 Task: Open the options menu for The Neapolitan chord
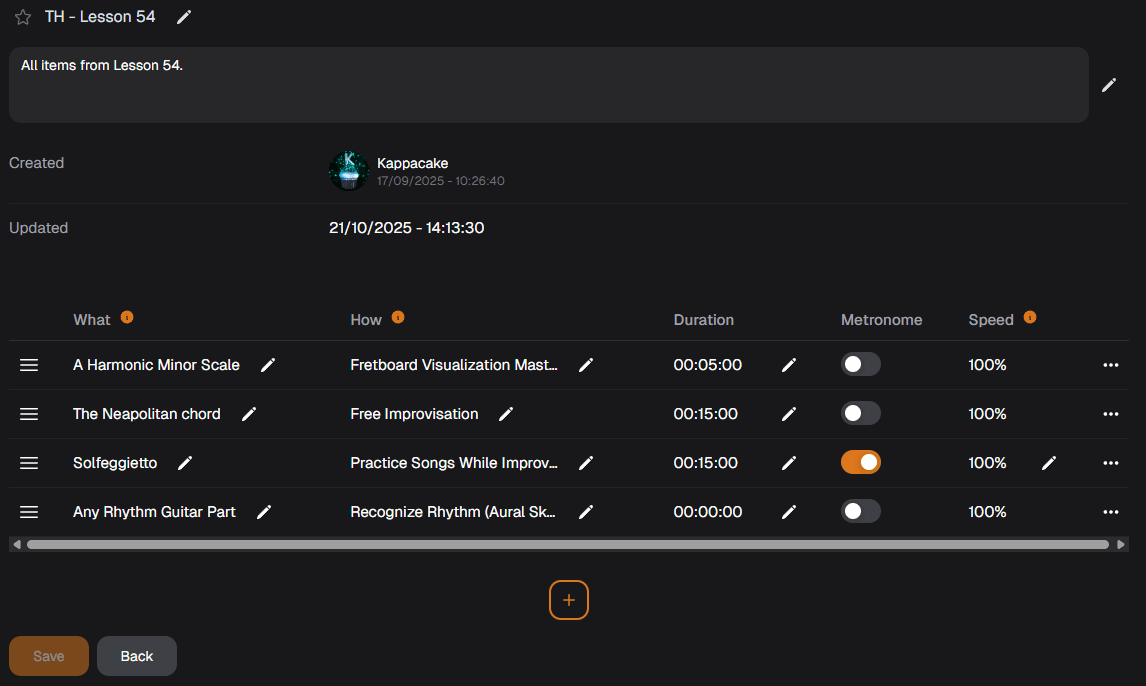[x=1110, y=413]
